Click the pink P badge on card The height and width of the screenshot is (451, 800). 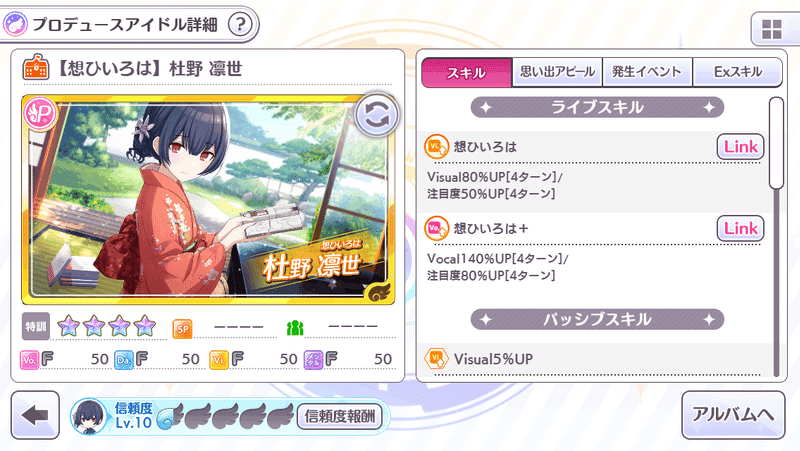[40, 114]
